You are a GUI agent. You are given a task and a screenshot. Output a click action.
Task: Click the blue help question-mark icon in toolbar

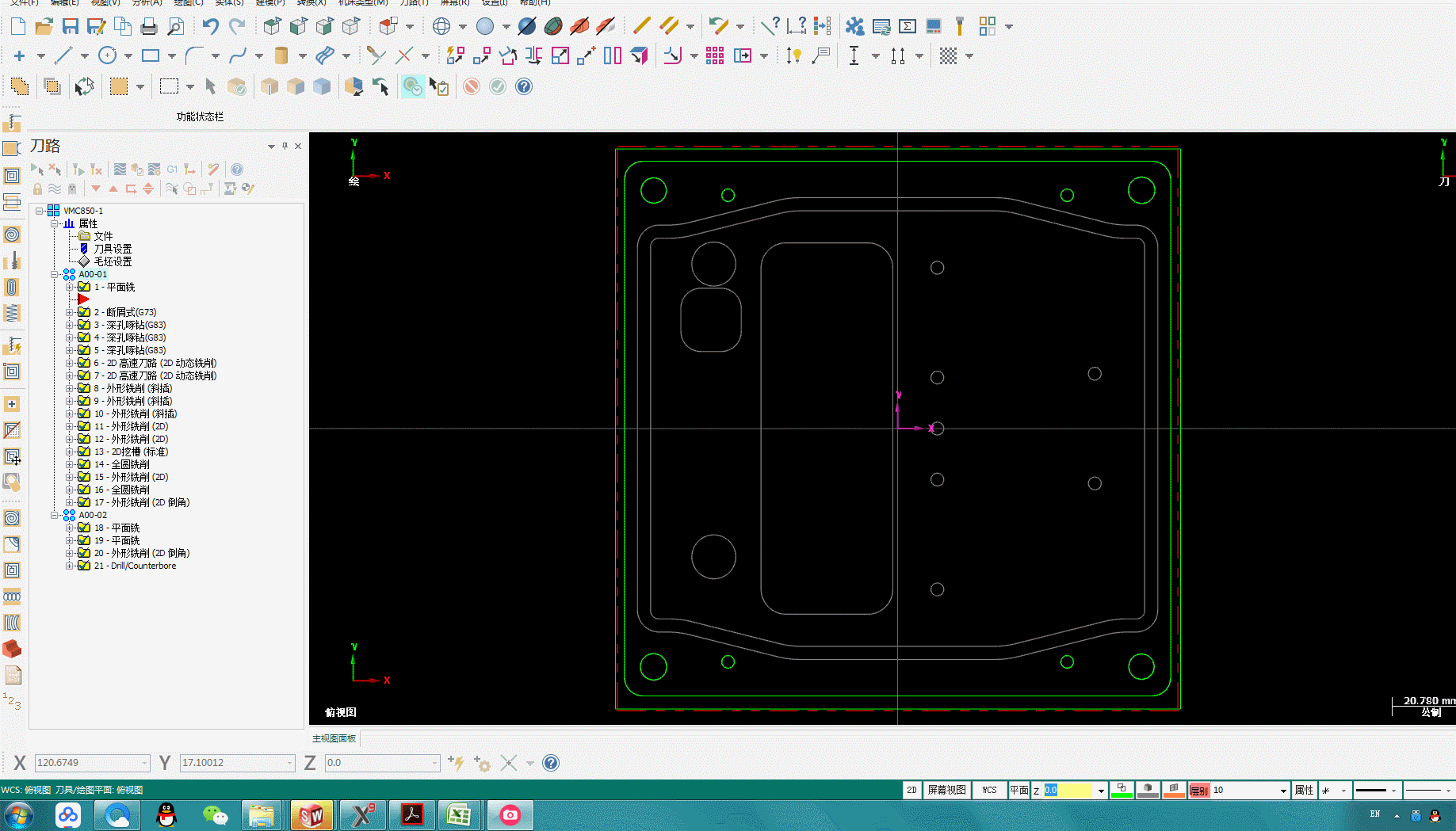tap(524, 86)
